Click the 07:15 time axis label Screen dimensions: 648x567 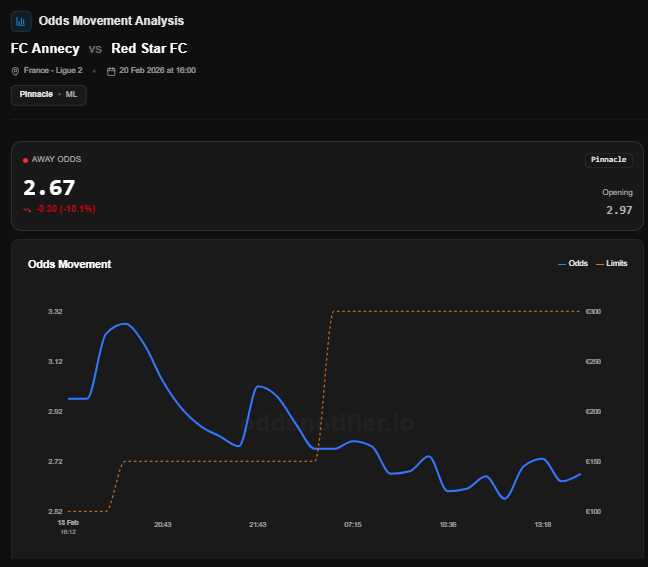click(x=353, y=525)
